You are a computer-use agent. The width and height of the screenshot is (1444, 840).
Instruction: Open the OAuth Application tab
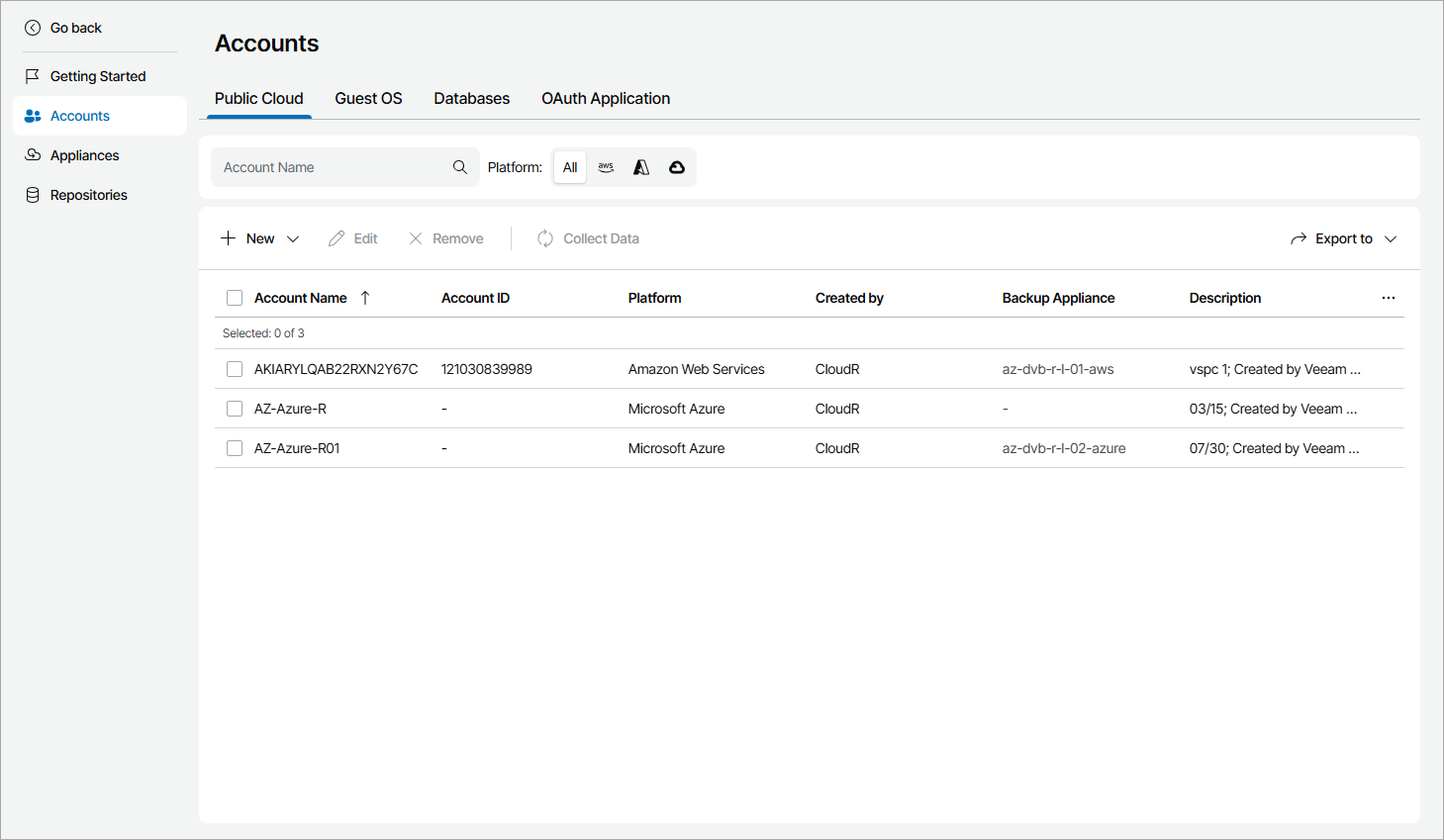(x=606, y=99)
